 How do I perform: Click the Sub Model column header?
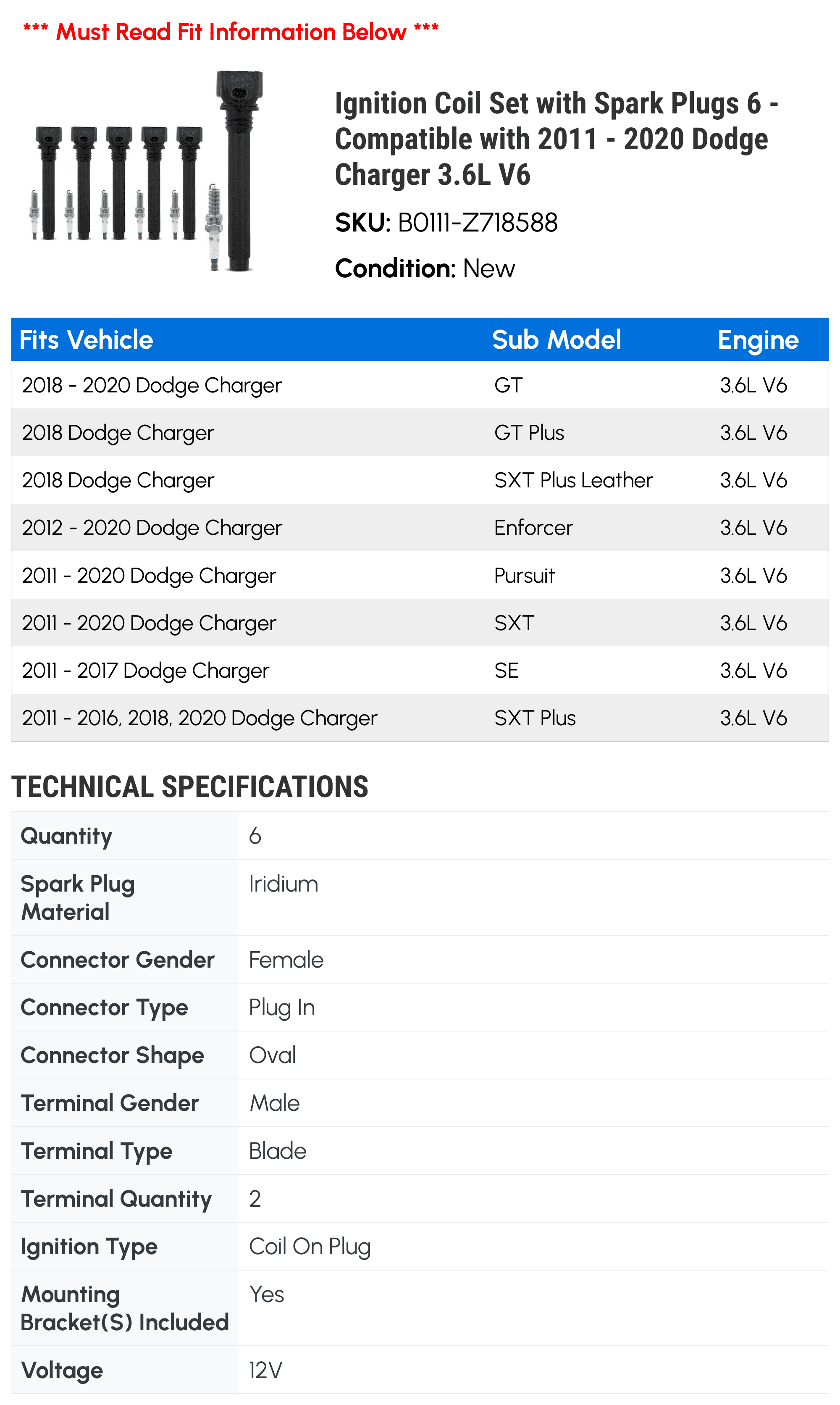point(556,339)
